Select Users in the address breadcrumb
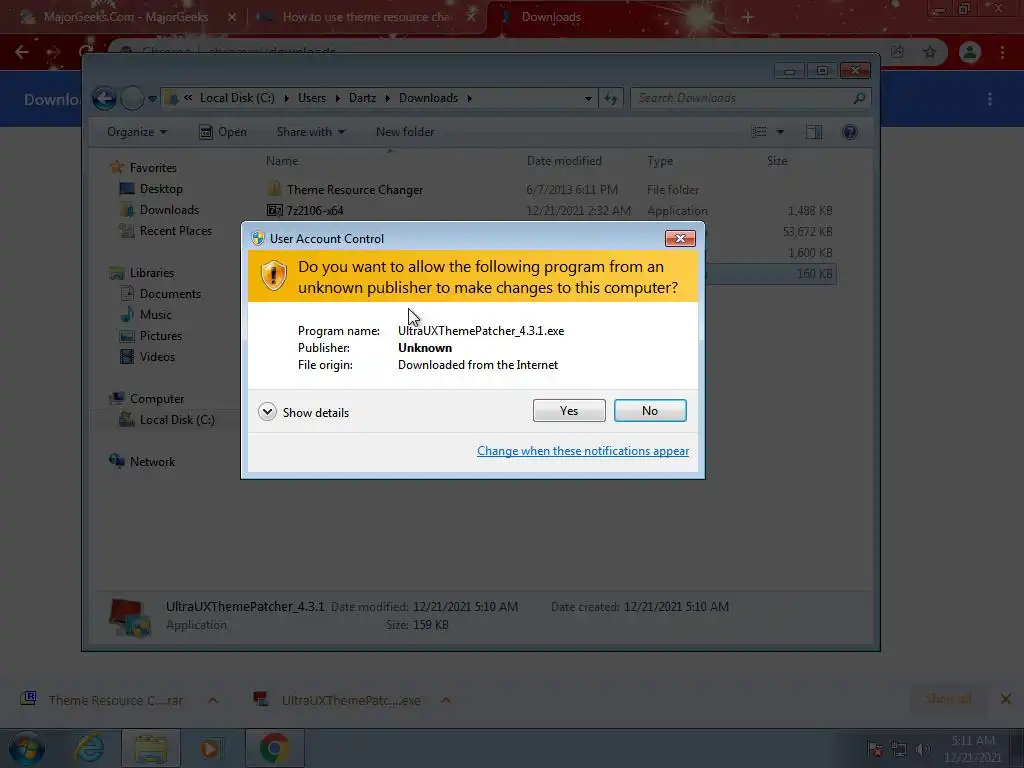 tap(312, 98)
